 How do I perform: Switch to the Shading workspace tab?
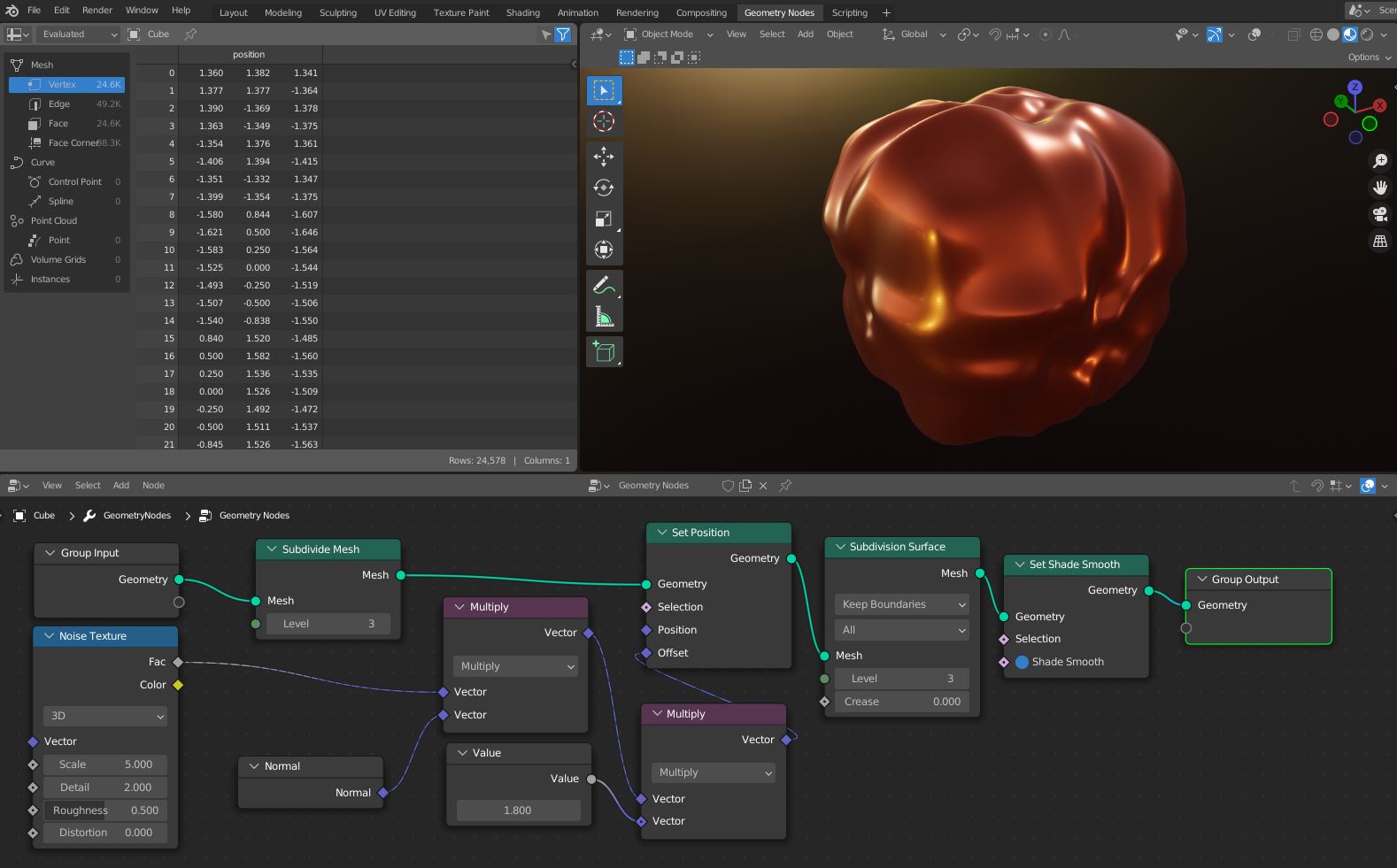[522, 12]
